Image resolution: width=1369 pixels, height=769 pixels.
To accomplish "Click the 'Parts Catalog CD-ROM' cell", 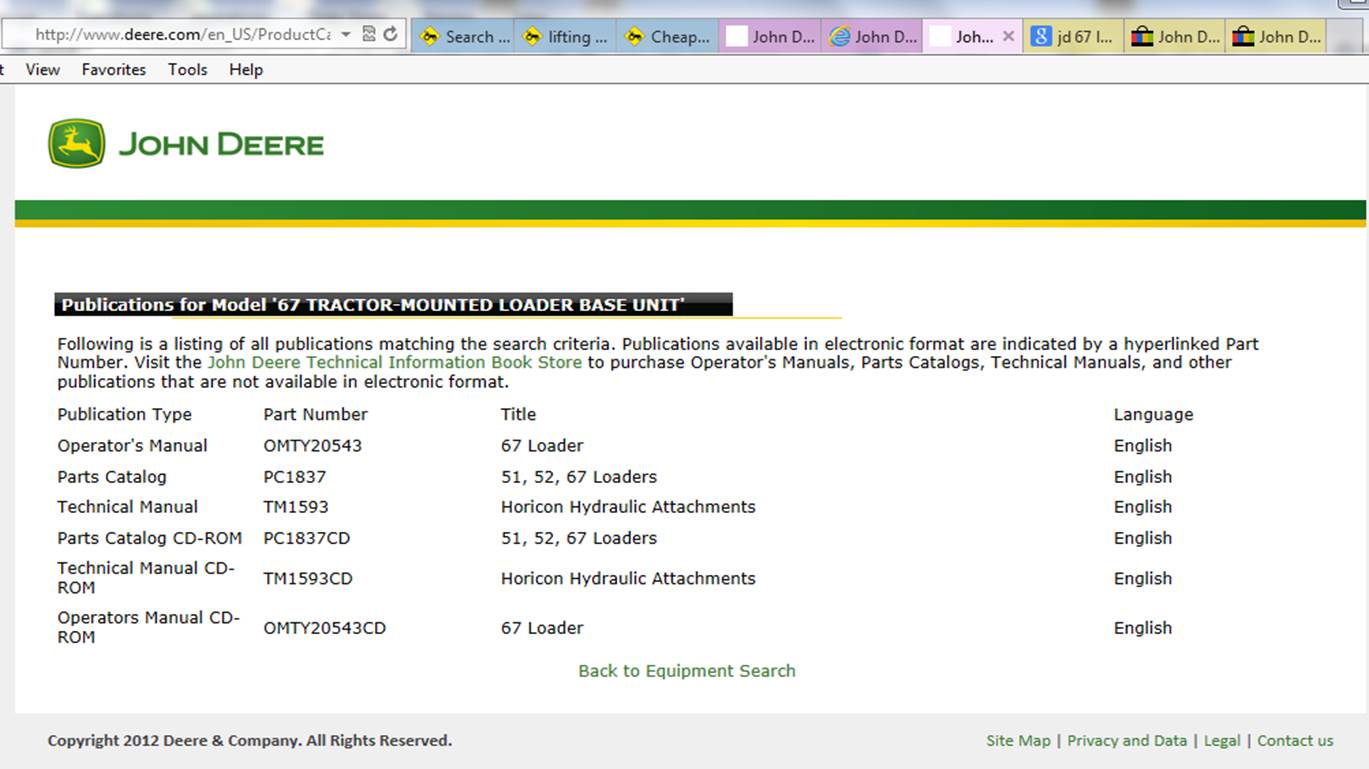I will pos(150,538).
